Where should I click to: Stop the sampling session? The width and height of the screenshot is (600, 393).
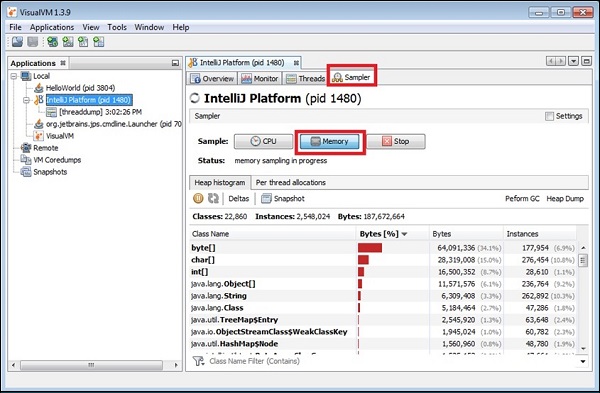pos(396,141)
